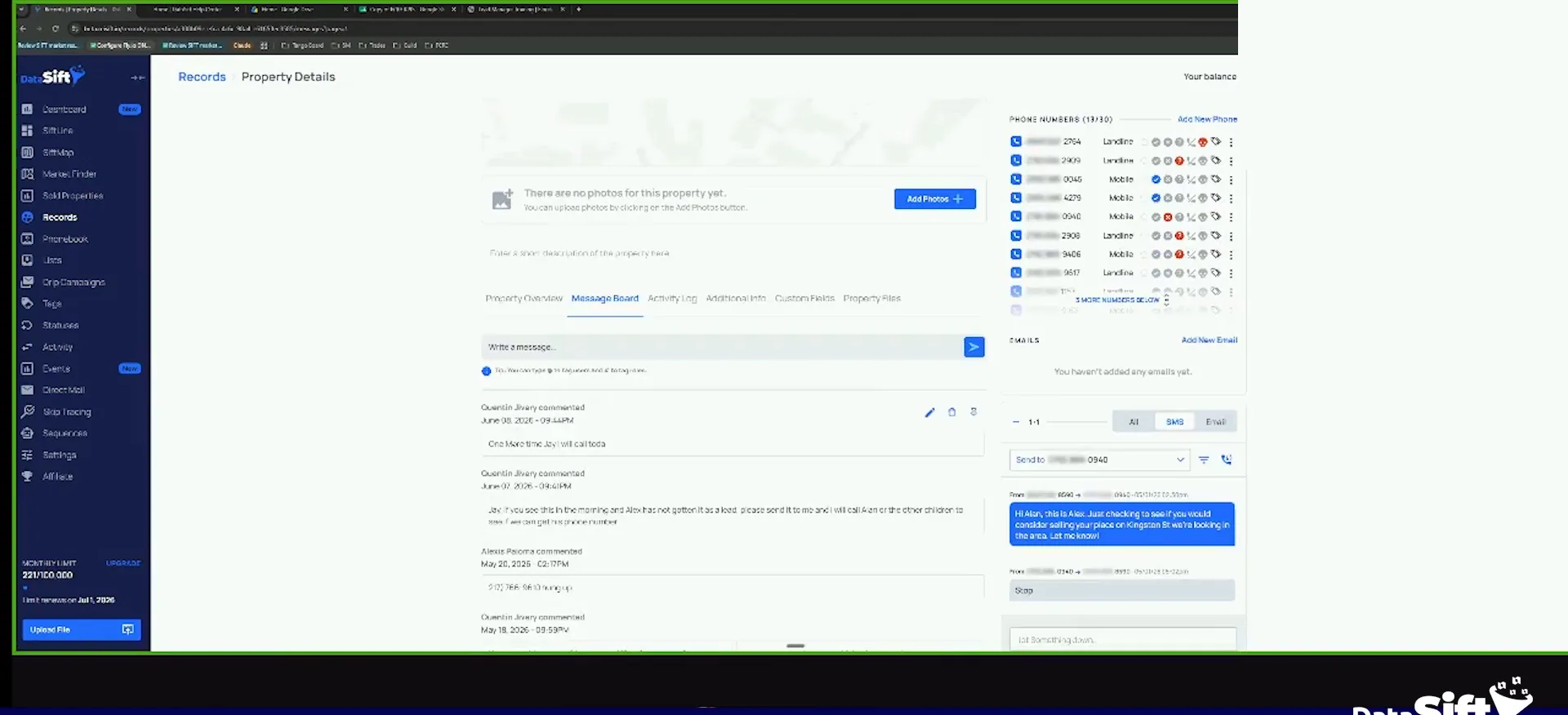Collapse the sidebar with the arrow icon
The height and width of the screenshot is (715, 1568).
click(x=137, y=78)
